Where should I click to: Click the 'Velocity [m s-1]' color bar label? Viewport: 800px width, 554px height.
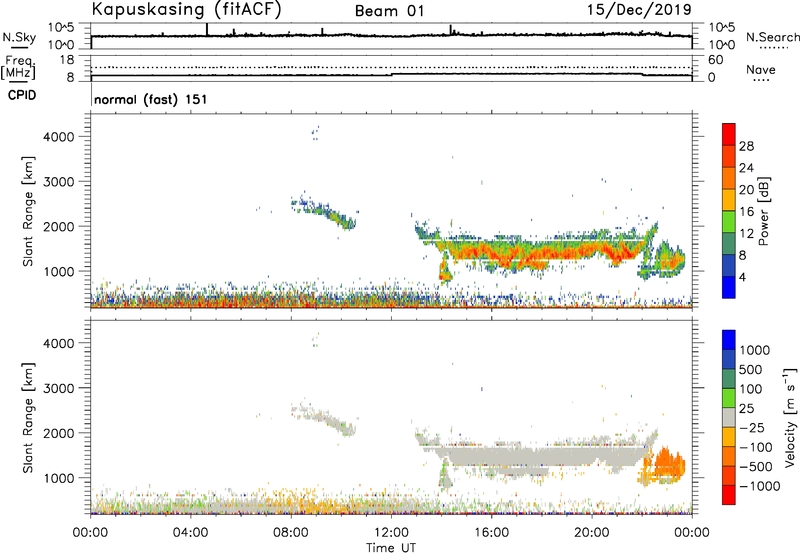pyautogui.click(x=790, y=417)
